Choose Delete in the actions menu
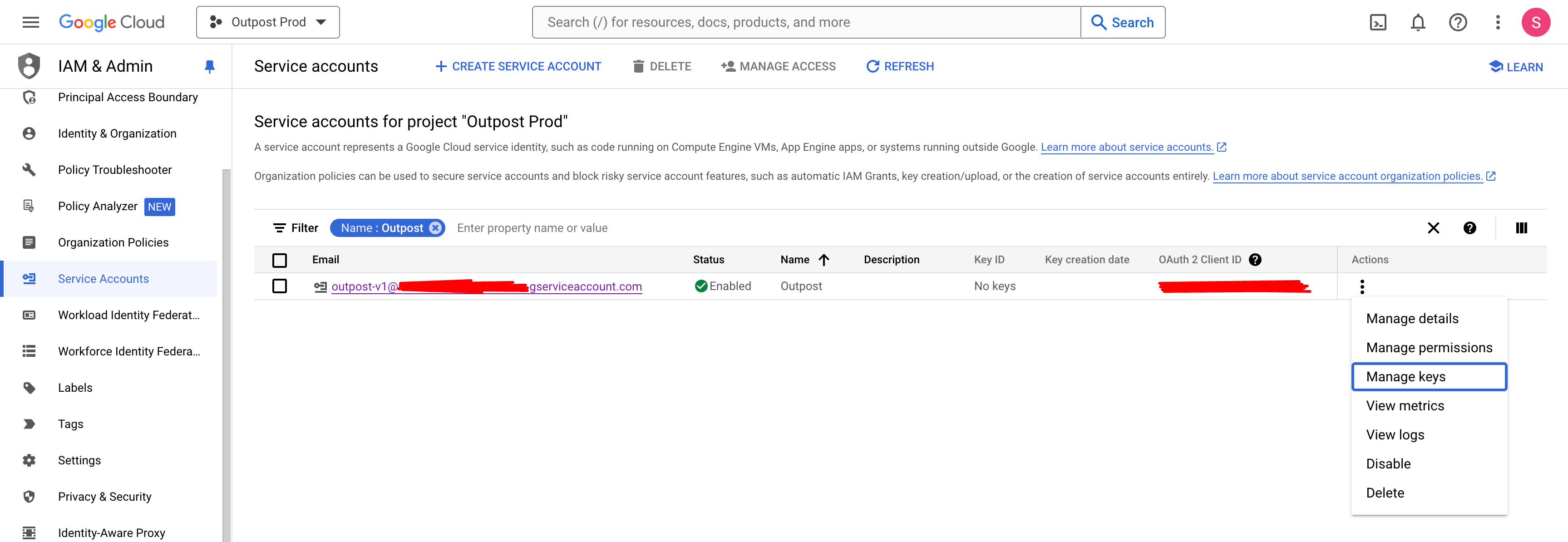The height and width of the screenshot is (542, 1568). (x=1429, y=493)
